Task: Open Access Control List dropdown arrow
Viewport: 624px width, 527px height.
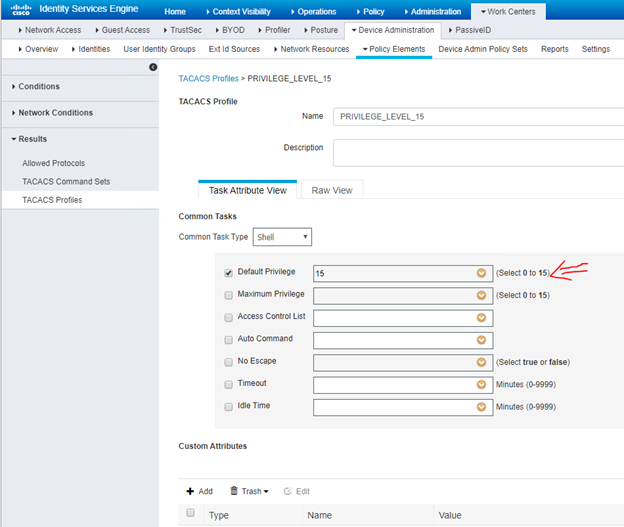Action: (482, 318)
